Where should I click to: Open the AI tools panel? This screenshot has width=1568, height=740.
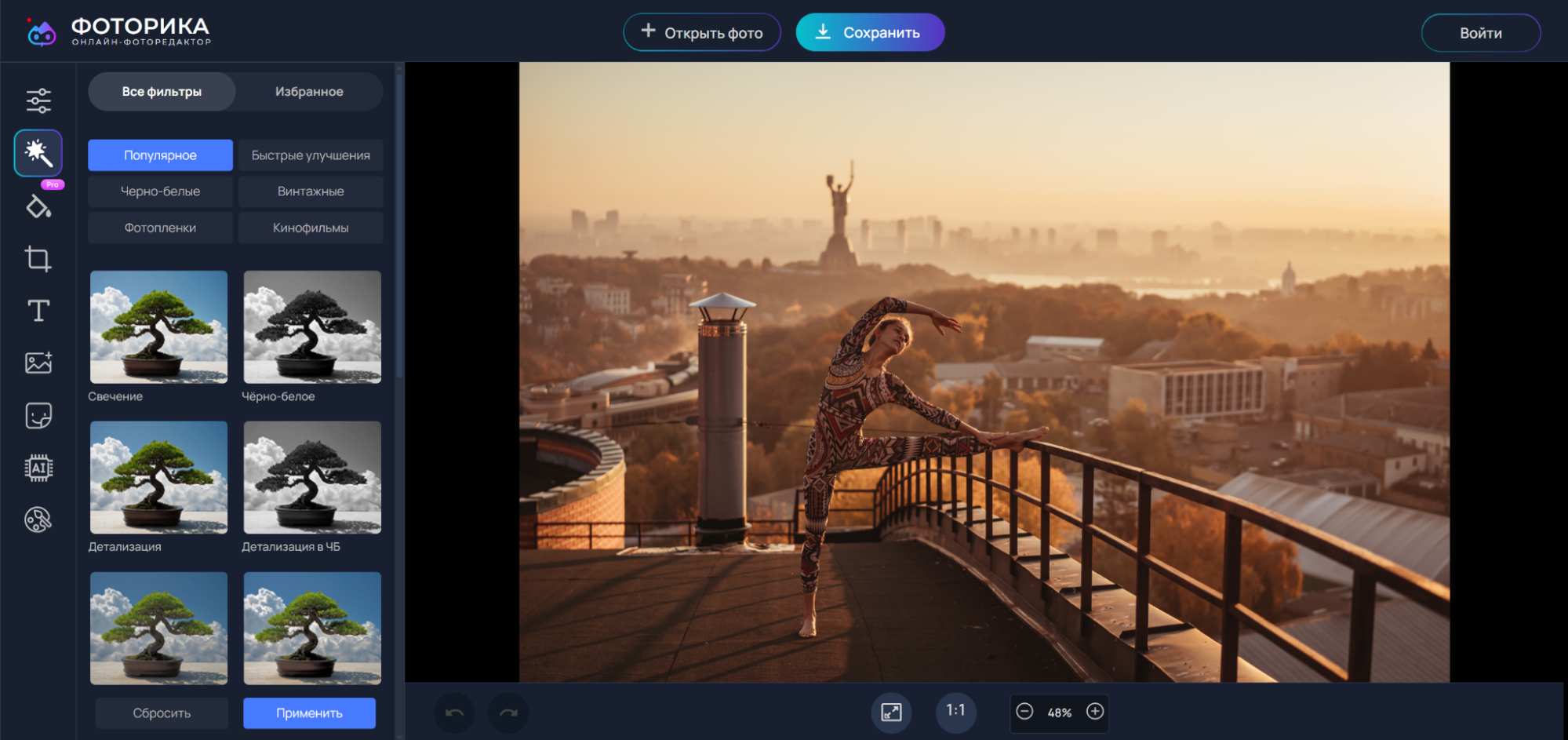click(x=38, y=468)
